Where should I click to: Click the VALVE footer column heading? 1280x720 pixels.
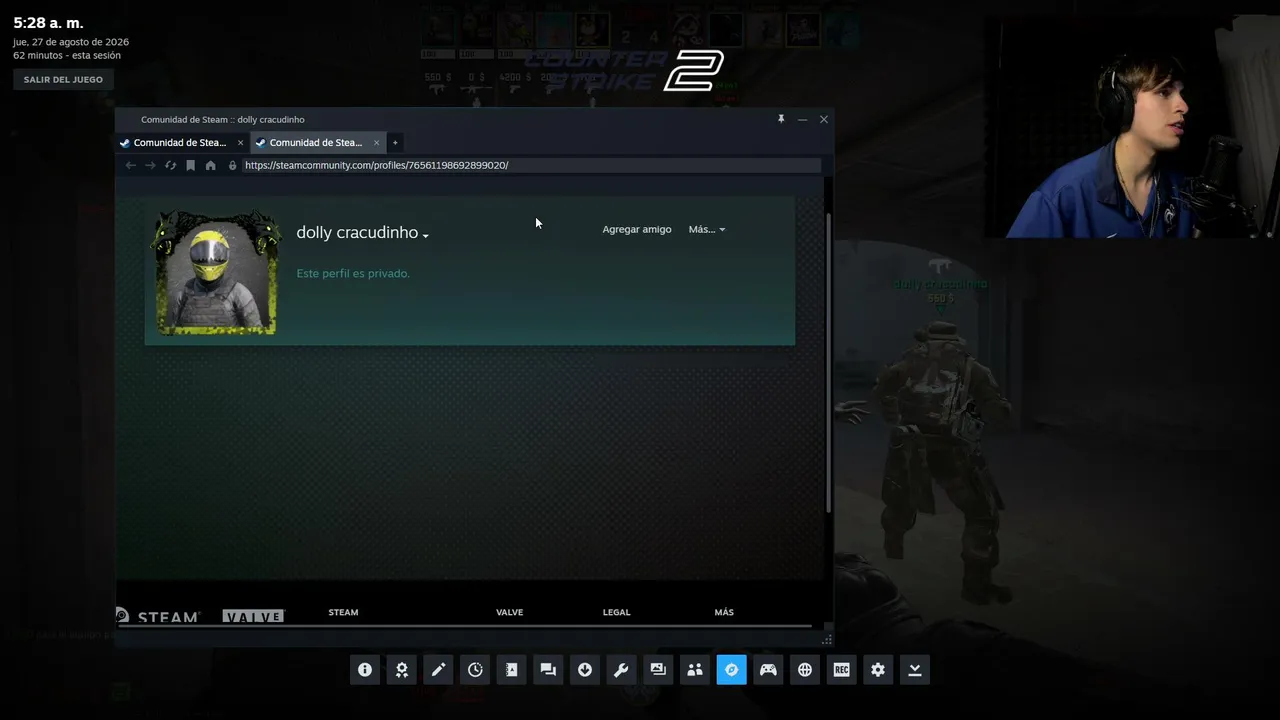[x=509, y=612]
